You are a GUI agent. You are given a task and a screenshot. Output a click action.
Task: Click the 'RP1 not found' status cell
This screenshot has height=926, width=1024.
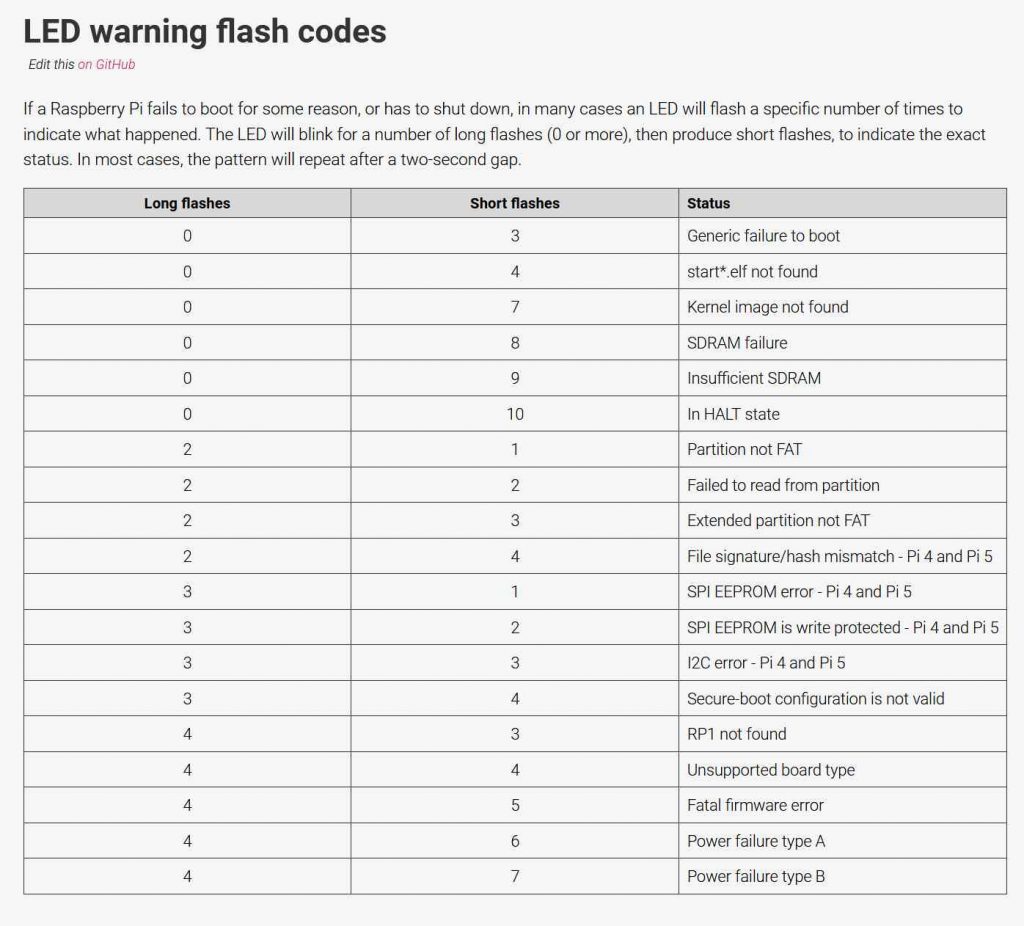[736, 734]
